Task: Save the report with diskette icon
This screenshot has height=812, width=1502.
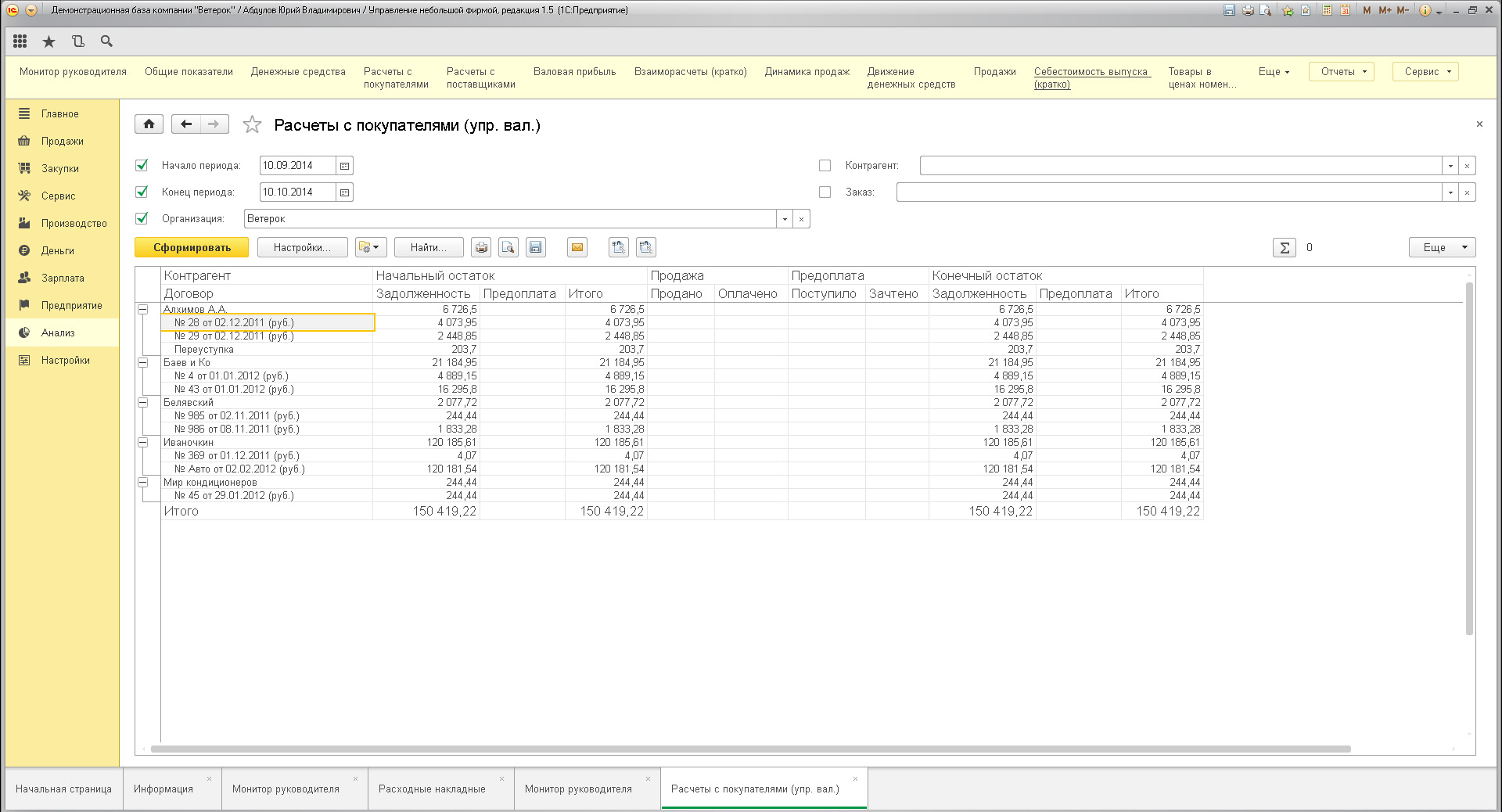Action: point(536,247)
